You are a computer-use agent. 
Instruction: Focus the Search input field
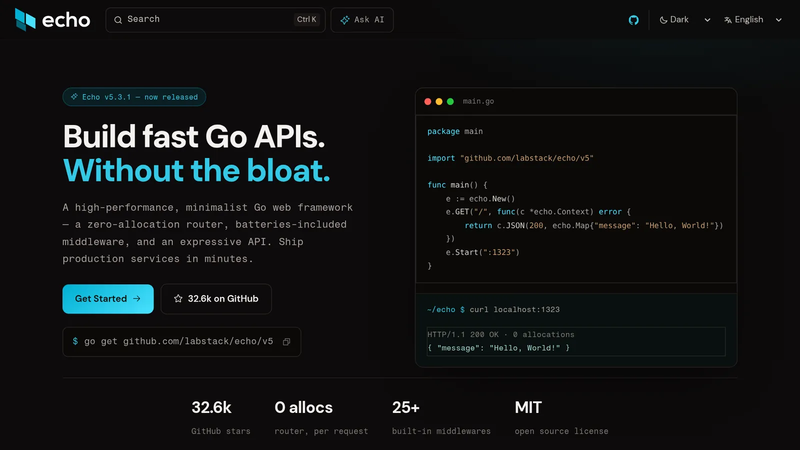coord(215,20)
